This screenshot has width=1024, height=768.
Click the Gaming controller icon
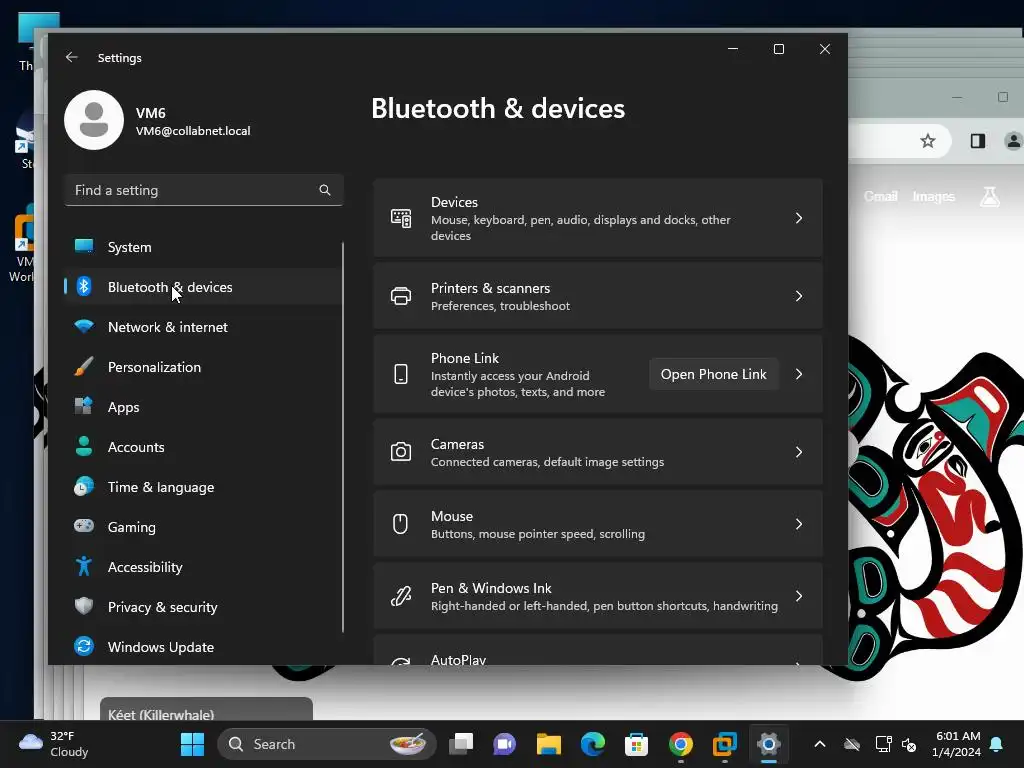[x=84, y=526]
